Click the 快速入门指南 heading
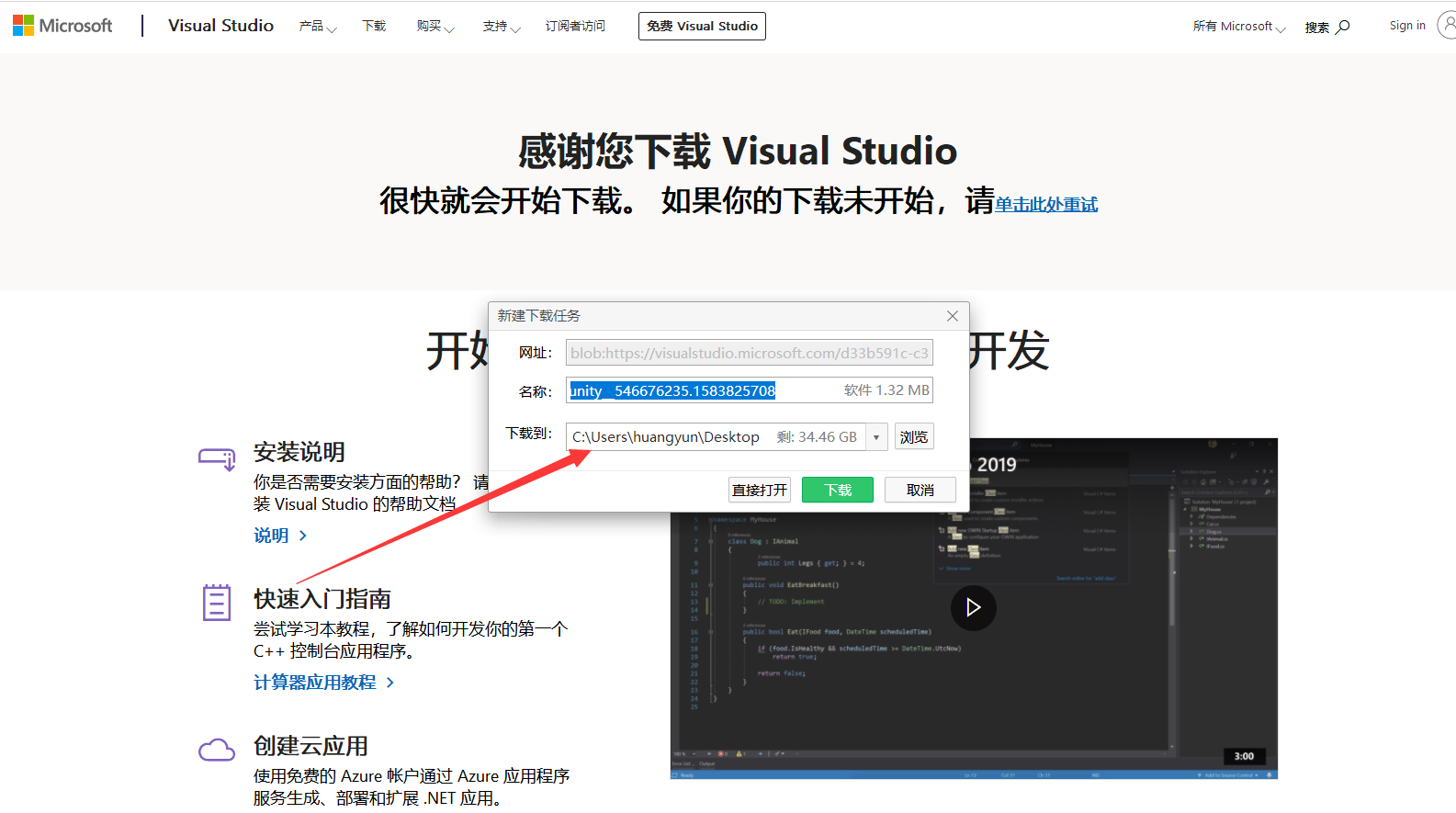Viewport: 1456px width, 813px height. point(322,599)
